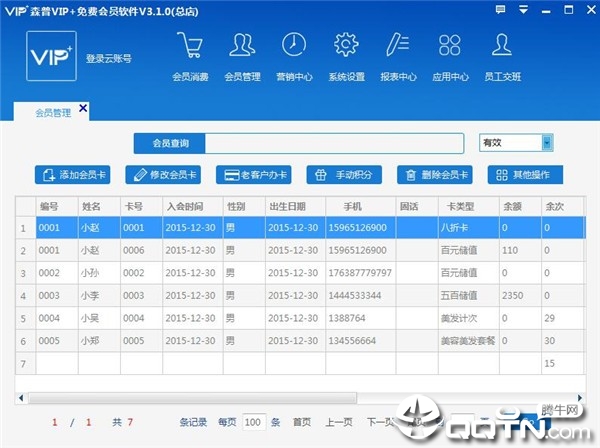The height and width of the screenshot is (448, 600).
Task: Click the horizontal scrollbar right arrow
Action: click(x=580, y=398)
